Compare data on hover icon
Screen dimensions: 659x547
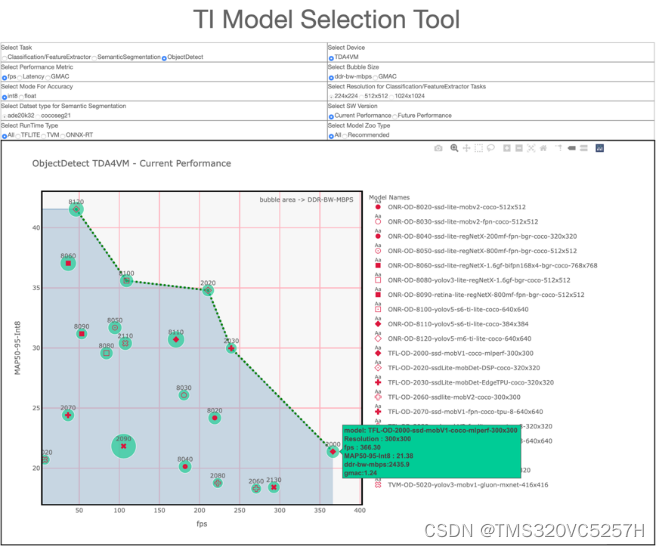(x=584, y=148)
